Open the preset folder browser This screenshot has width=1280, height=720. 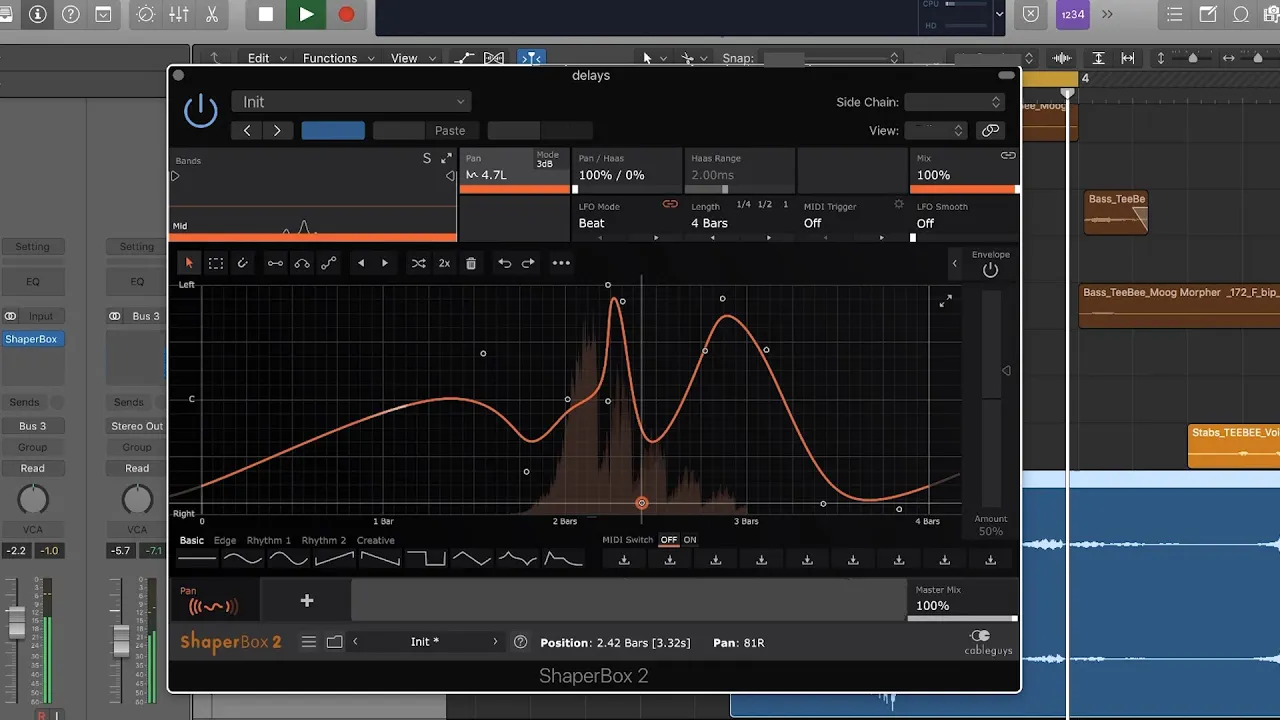coord(335,642)
